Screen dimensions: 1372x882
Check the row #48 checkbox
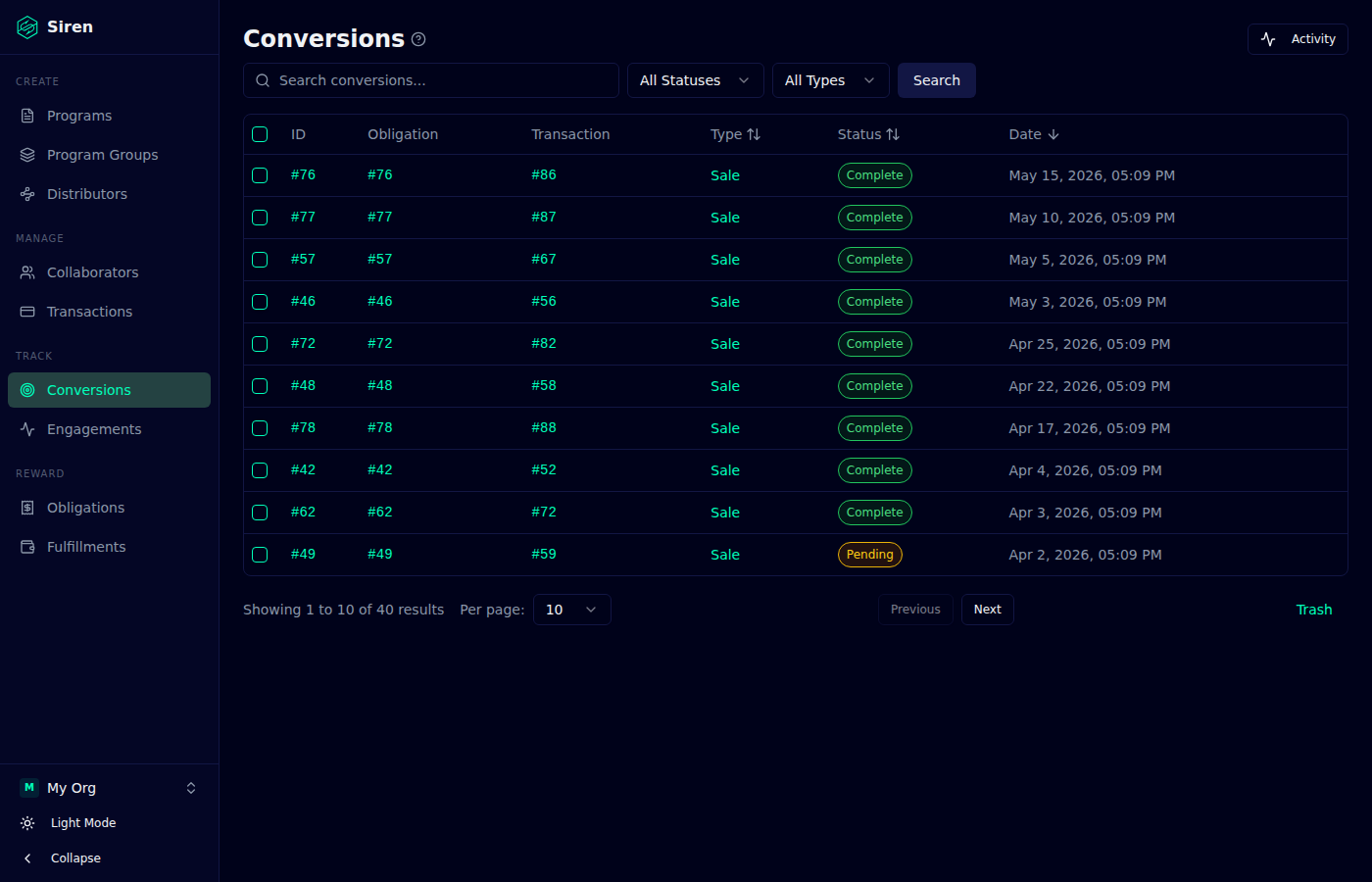pos(260,386)
